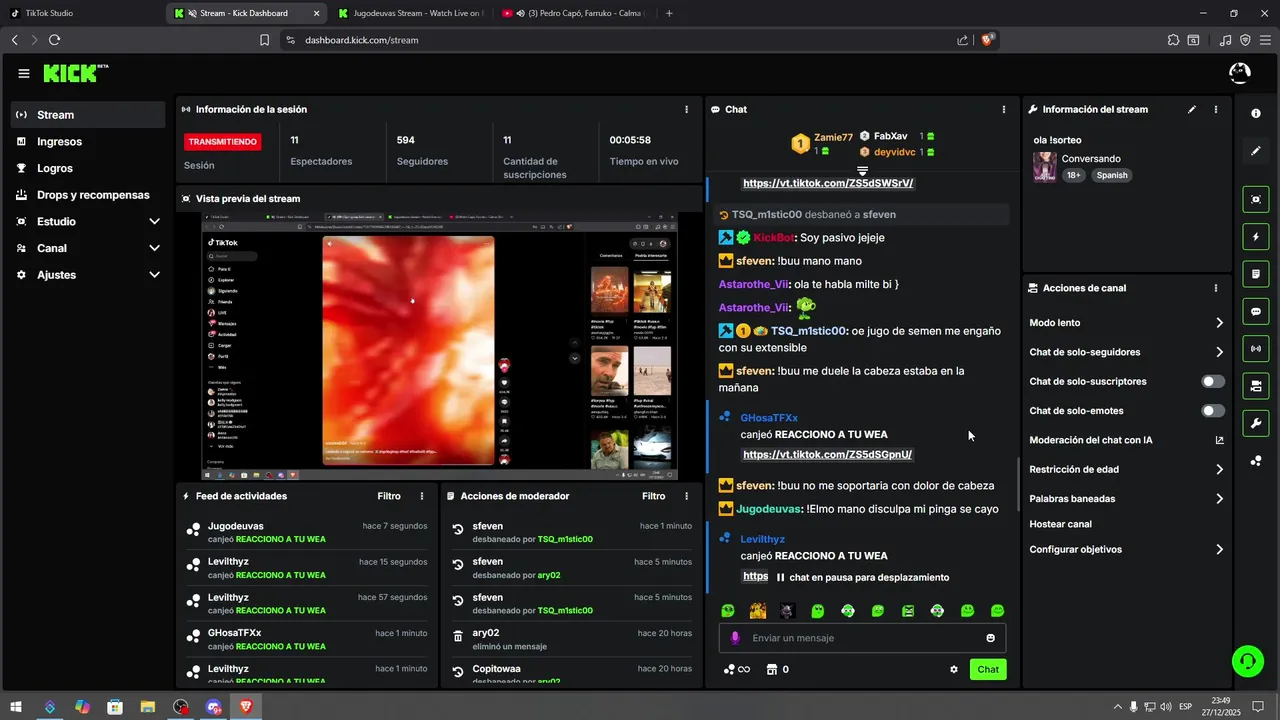Click the expand arrow under chat leaderboard
This screenshot has width=1280, height=720.
(x=863, y=171)
